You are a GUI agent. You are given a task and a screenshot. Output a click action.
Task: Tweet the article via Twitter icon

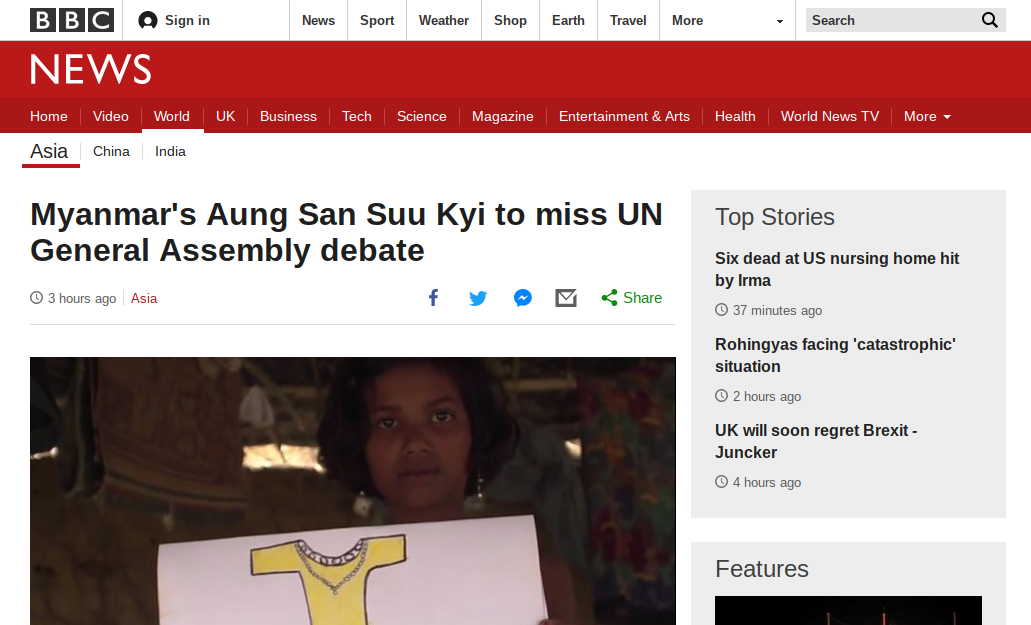(478, 298)
